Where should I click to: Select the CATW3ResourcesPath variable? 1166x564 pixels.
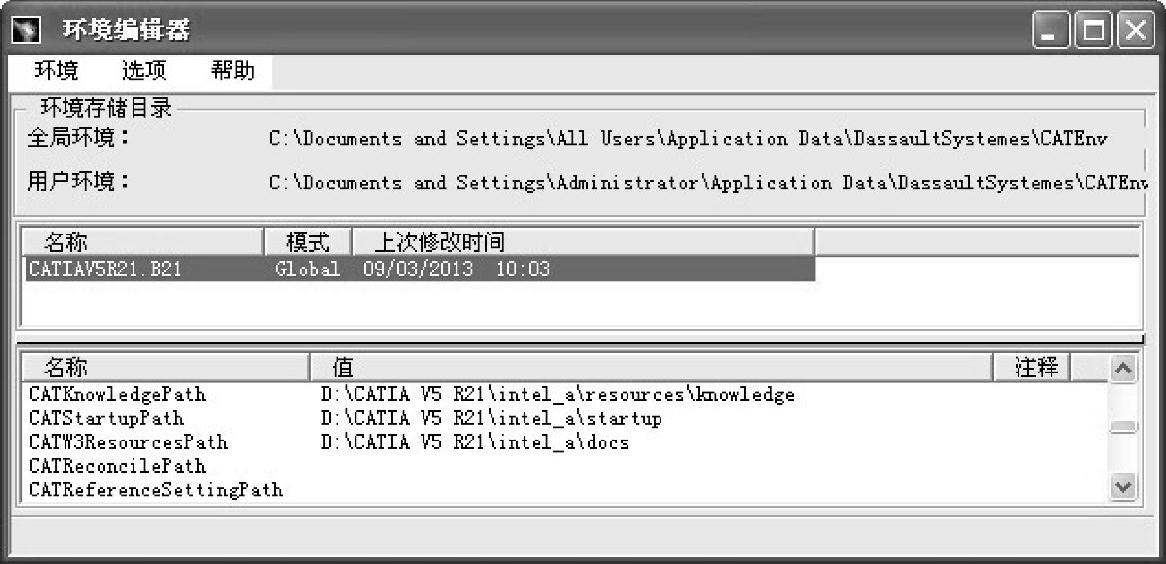[x=129, y=443]
